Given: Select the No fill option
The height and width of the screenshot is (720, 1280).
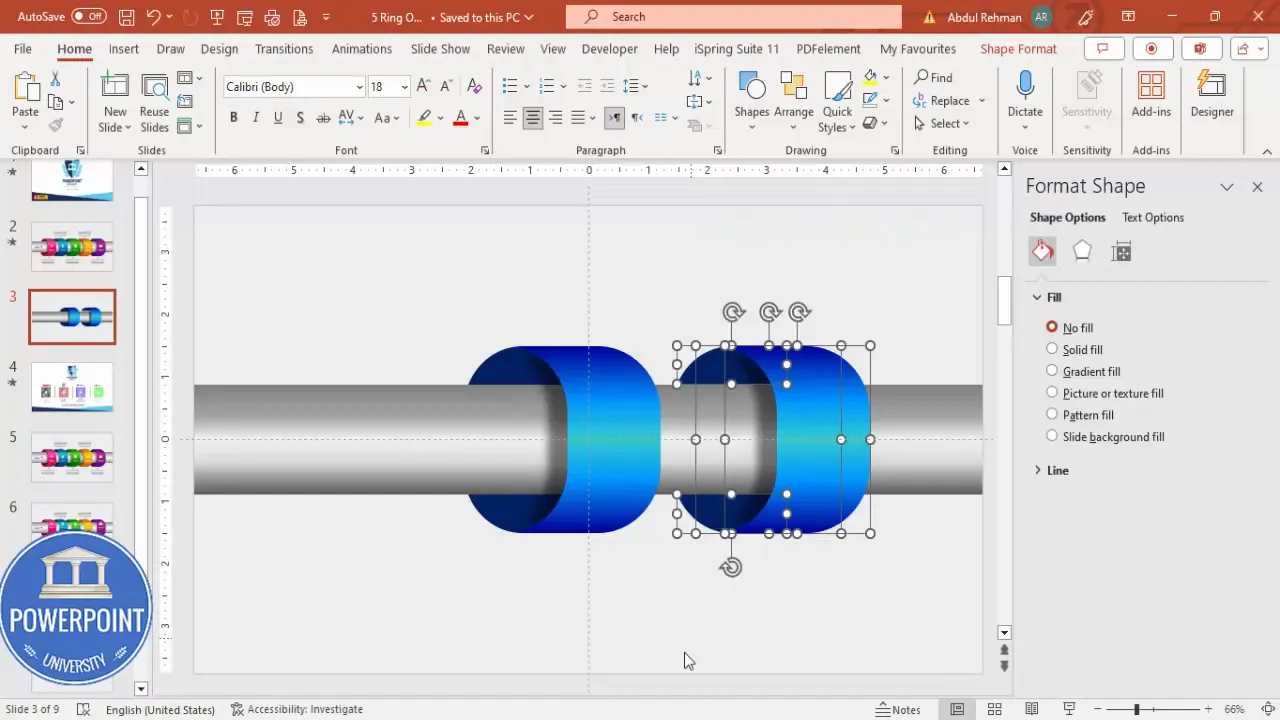Looking at the screenshot, I should (1069, 327).
